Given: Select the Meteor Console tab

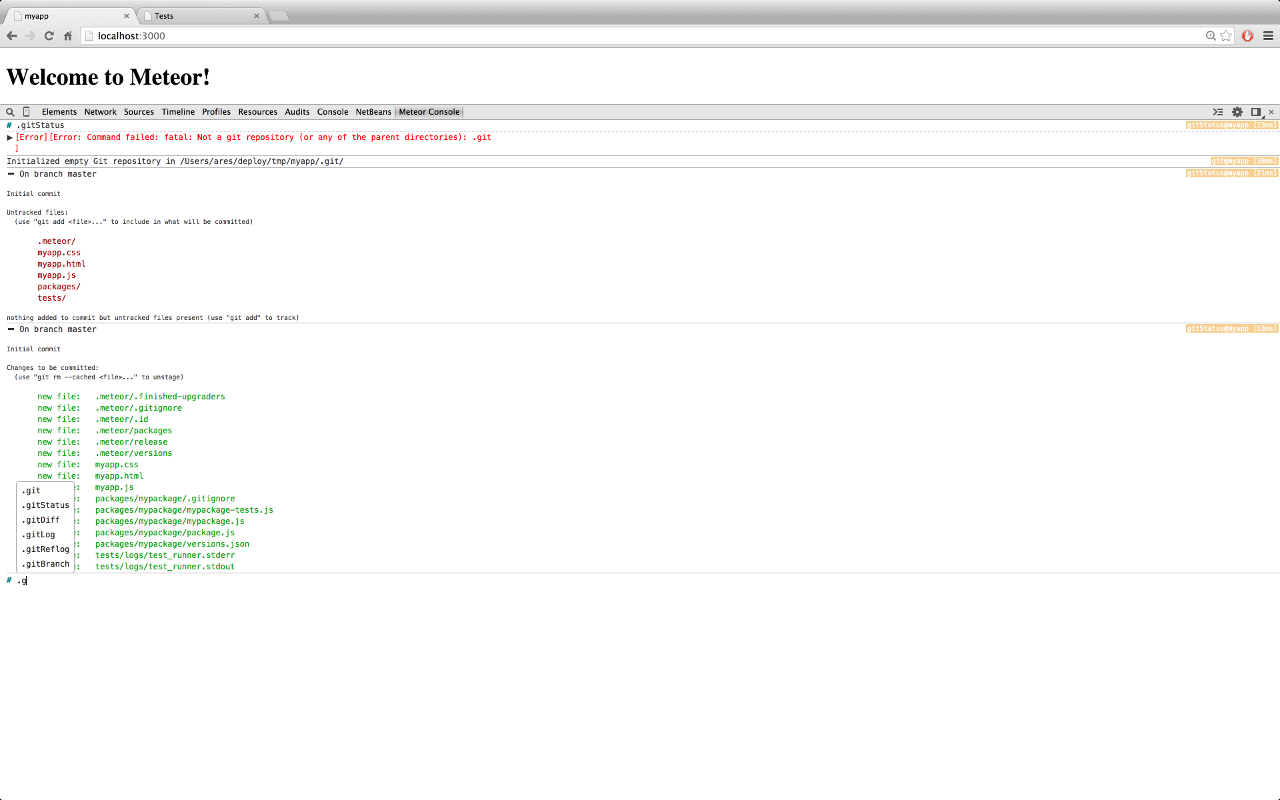Looking at the screenshot, I should coord(429,112).
